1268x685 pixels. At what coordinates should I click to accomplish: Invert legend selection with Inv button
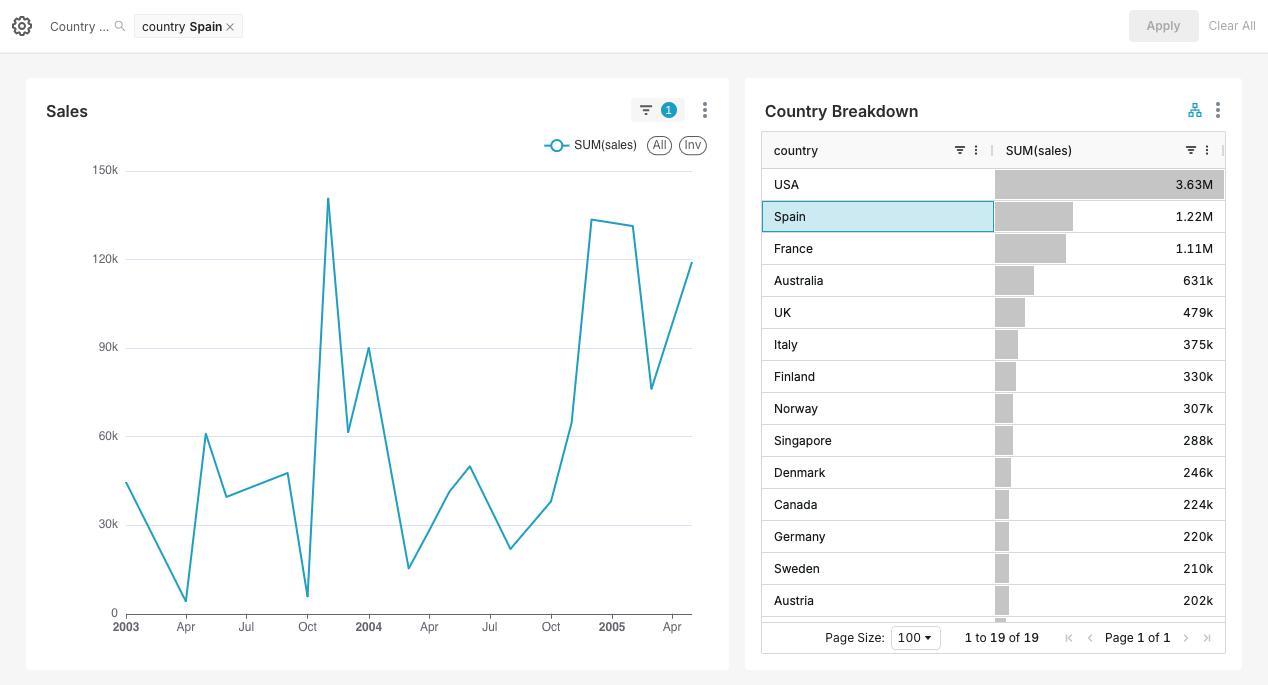point(693,145)
